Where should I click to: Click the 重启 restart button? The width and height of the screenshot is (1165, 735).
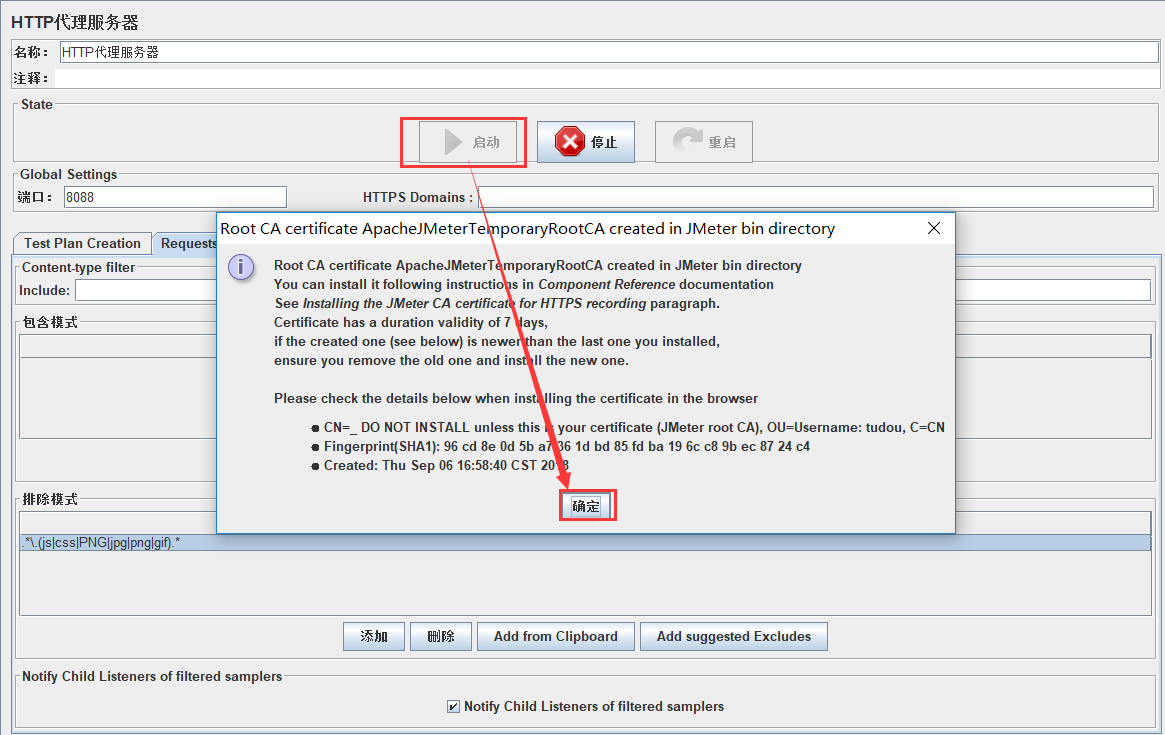[x=704, y=142]
